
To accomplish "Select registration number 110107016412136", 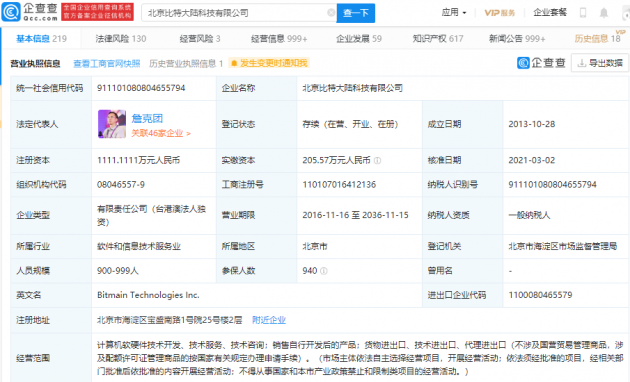I will point(339,184).
